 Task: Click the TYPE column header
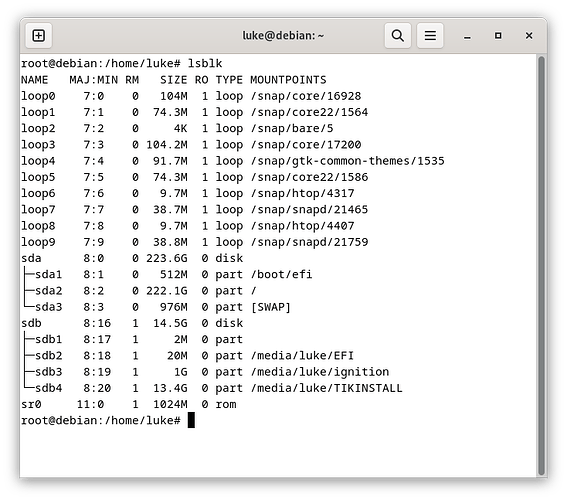coord(229,80)
